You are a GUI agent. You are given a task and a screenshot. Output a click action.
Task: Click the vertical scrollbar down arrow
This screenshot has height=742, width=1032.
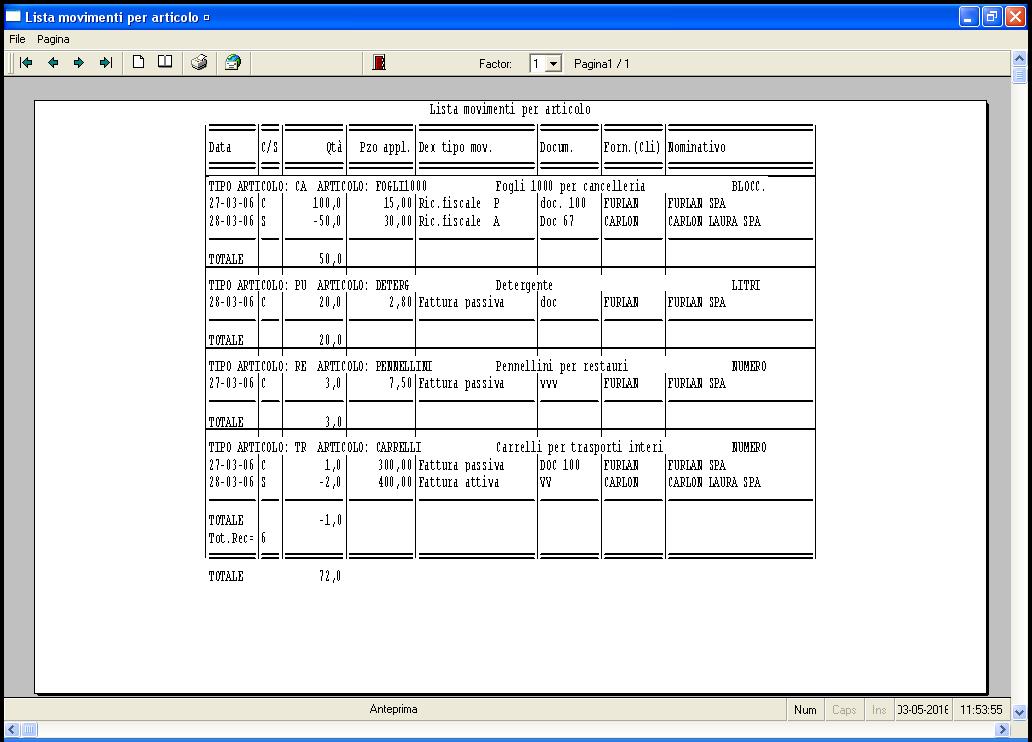(x=1019, y=712)
